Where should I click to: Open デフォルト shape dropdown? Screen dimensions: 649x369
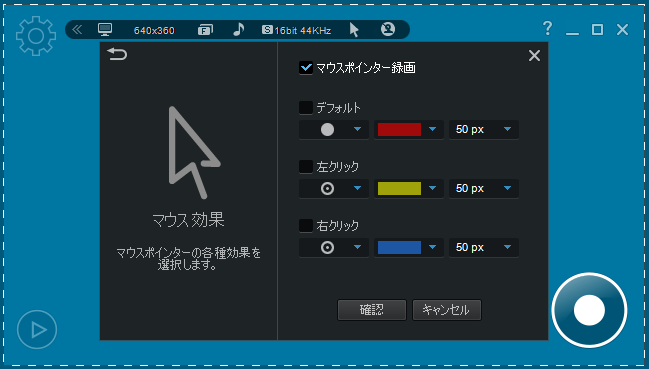(334, 129)
